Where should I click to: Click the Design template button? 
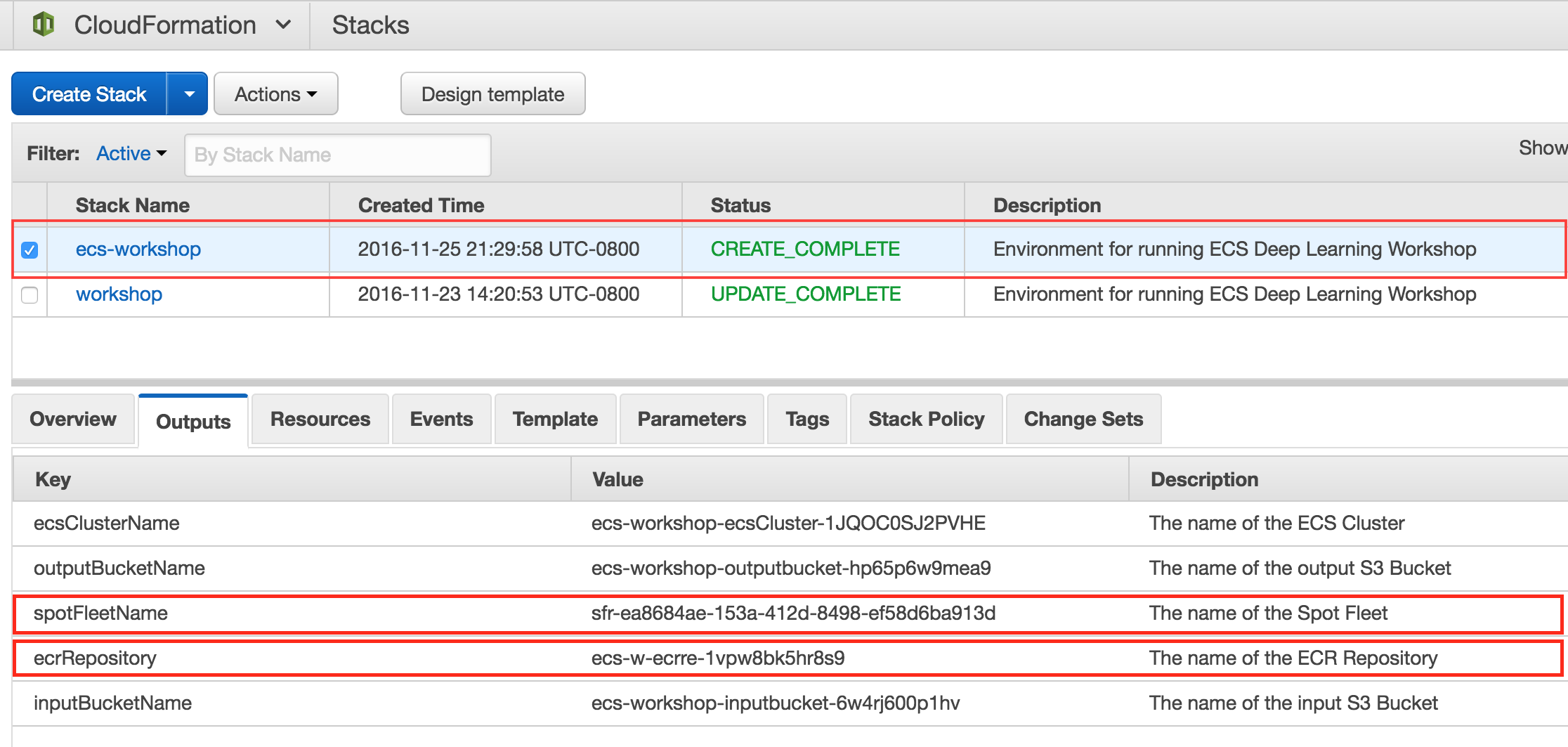click(492, 93)
